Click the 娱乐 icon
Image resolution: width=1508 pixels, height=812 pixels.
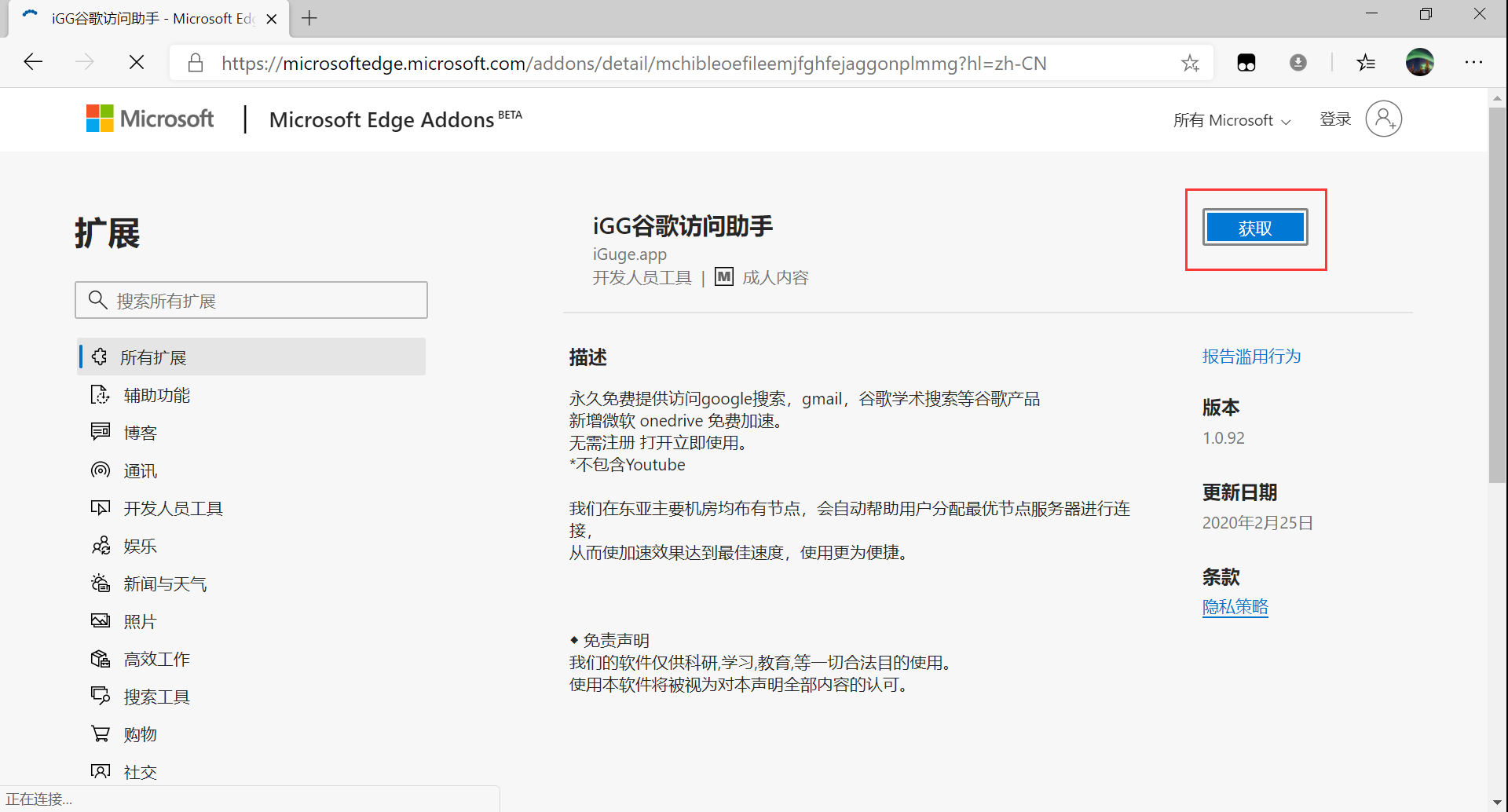pos(101,545)
